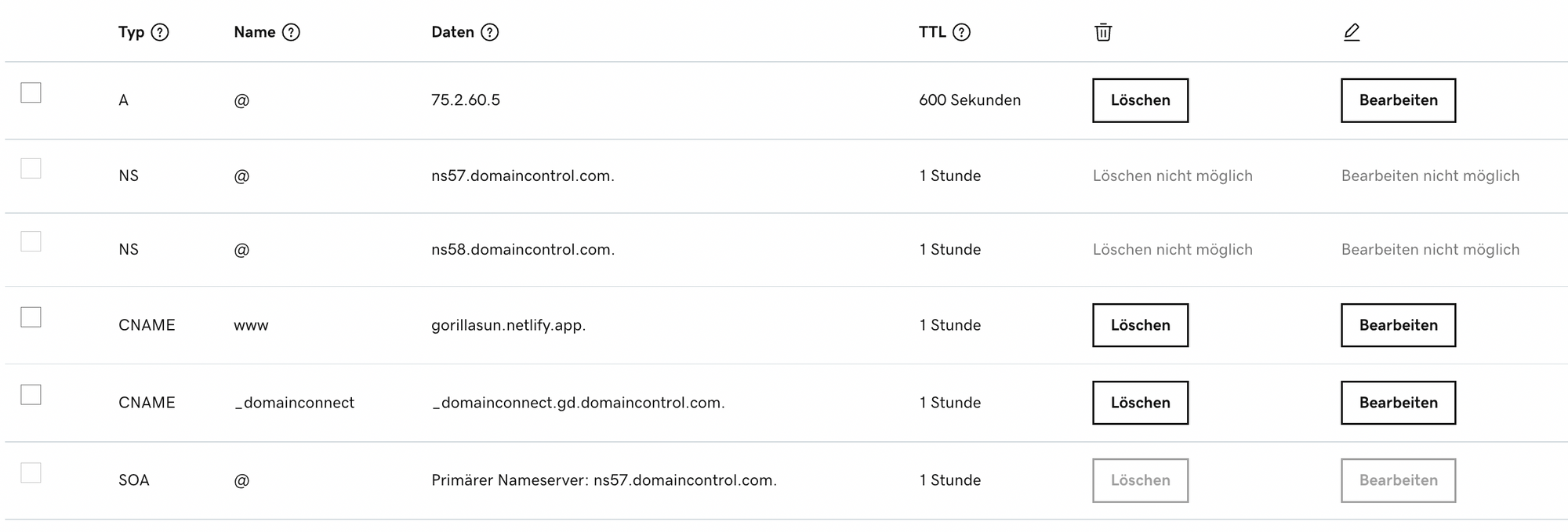Click the help icon beside TTL

point(961,32)
